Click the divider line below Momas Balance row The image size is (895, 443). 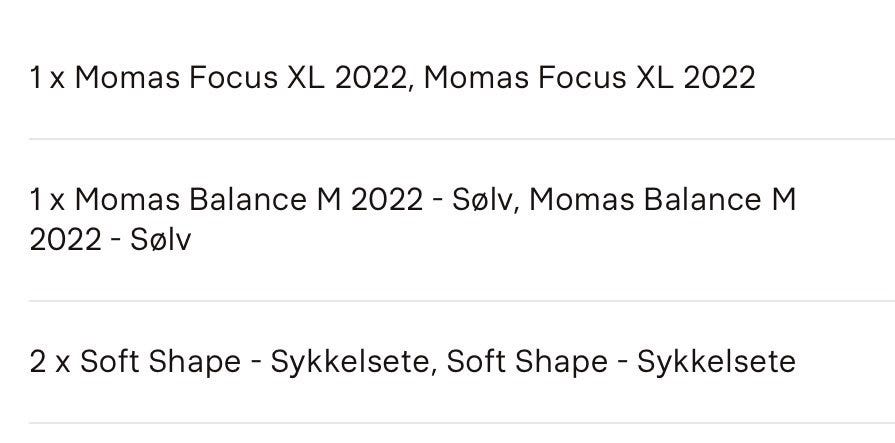(461, 301)
